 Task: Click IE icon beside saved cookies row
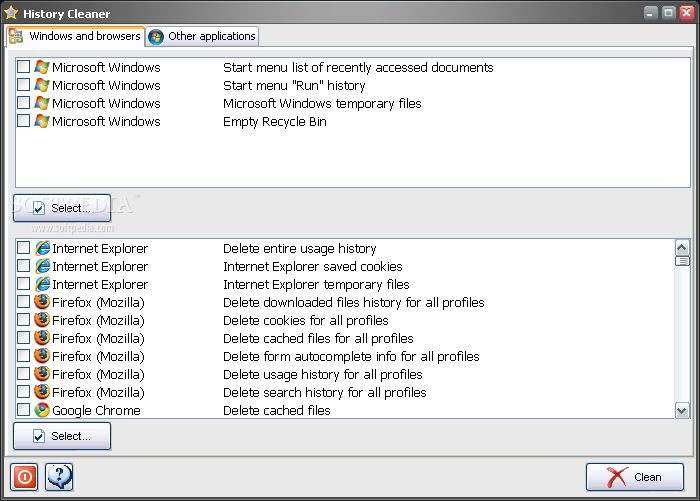[42, 266]
